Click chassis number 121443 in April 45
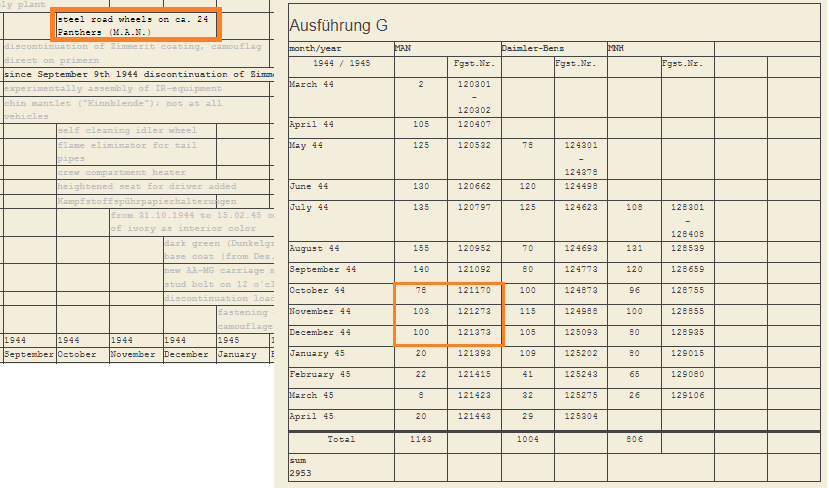 [x=474, y=417]
